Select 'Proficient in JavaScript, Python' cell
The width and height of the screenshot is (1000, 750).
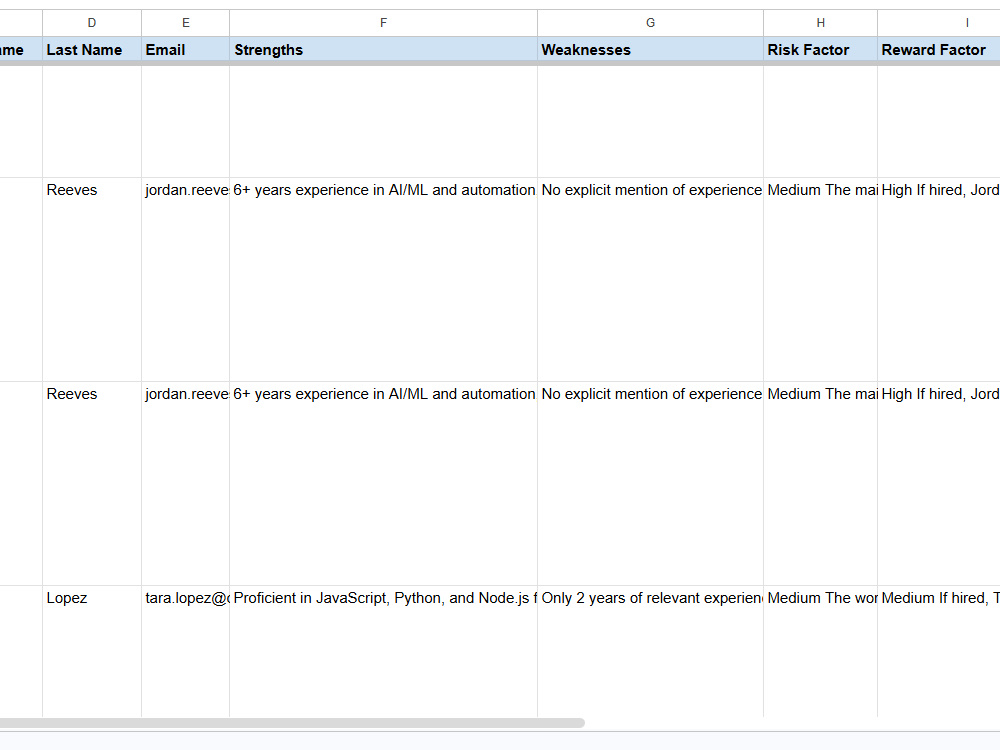tap(383, 651)
